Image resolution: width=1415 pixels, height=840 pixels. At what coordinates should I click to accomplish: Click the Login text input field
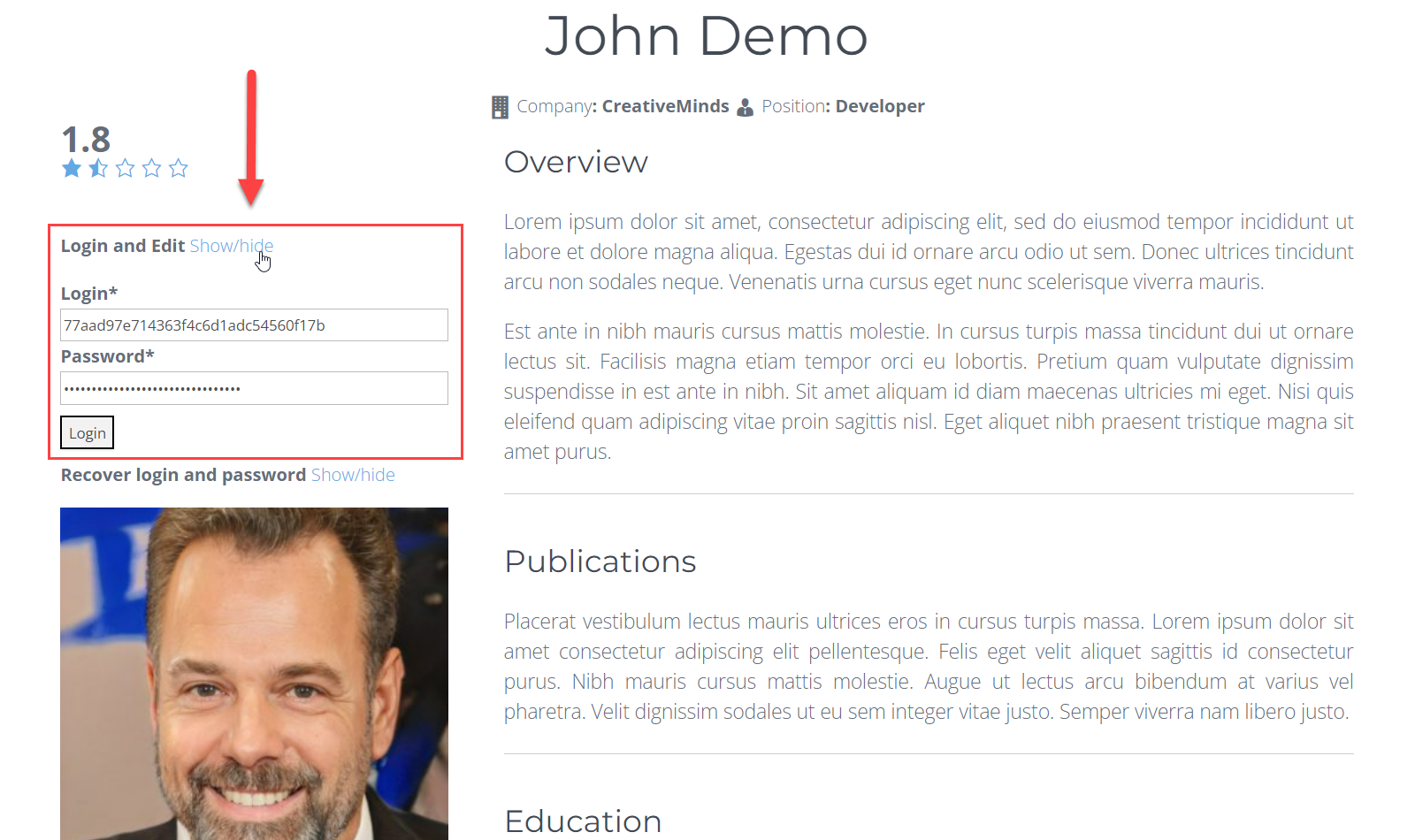coord(254,325)
